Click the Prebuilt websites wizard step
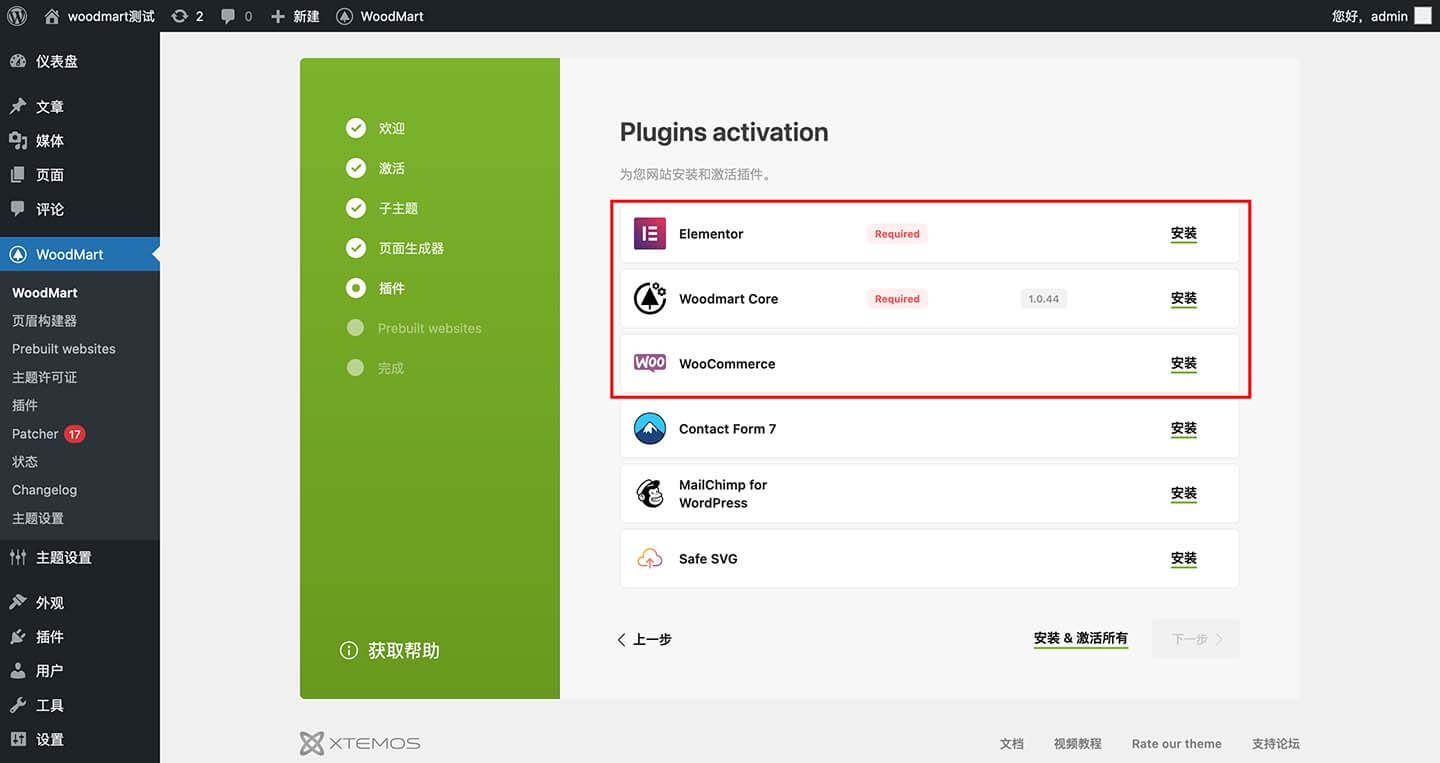The image size is (1440, 763). [414, 328]
